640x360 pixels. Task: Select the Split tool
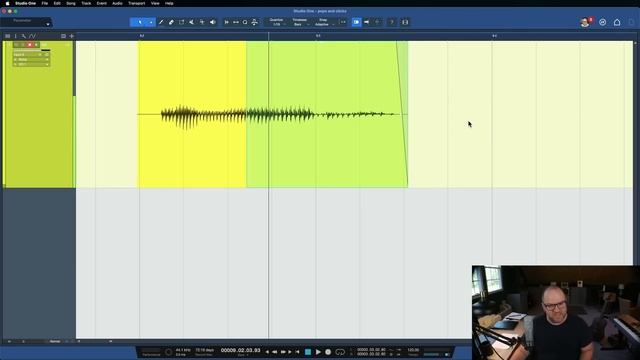point(192,22)
